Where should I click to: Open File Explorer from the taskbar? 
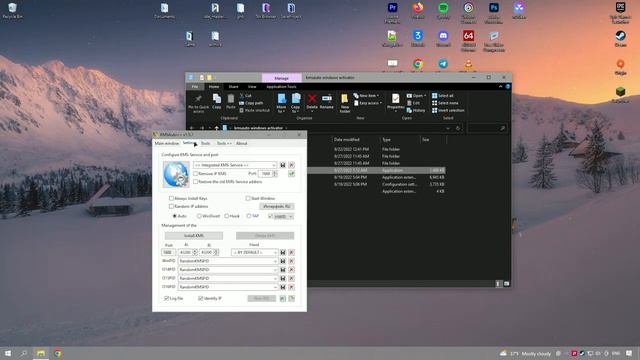coord(41,353)
